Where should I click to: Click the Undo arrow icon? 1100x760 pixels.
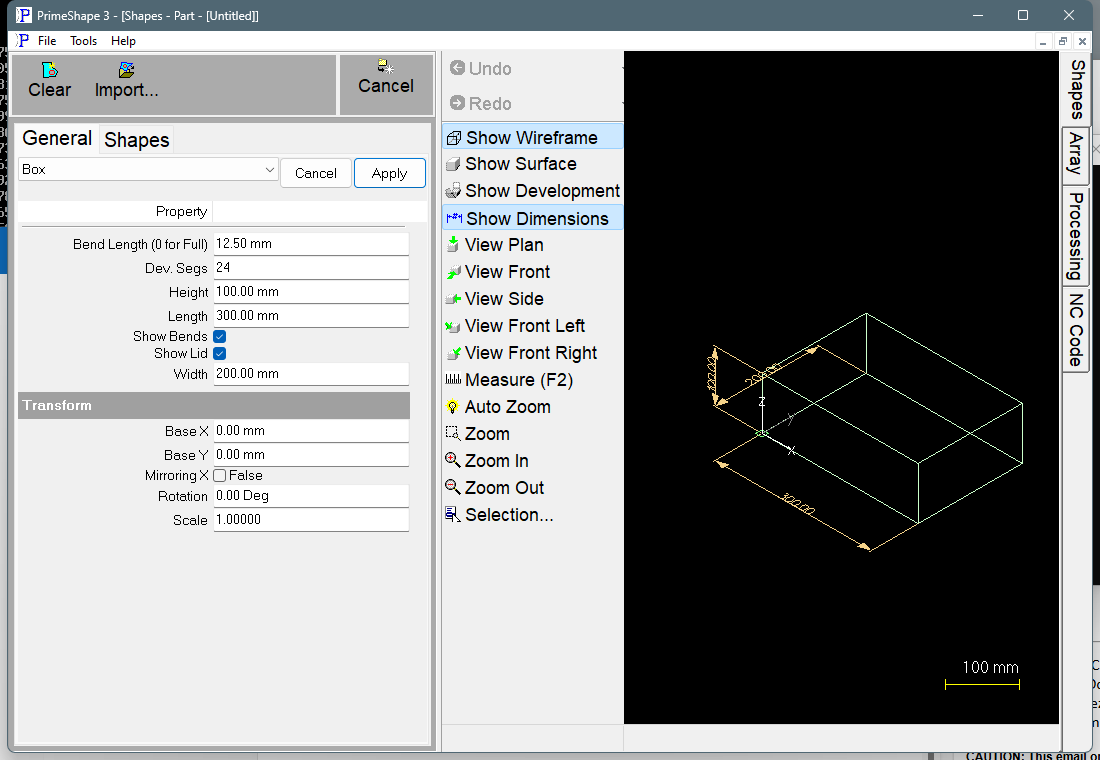457,68
